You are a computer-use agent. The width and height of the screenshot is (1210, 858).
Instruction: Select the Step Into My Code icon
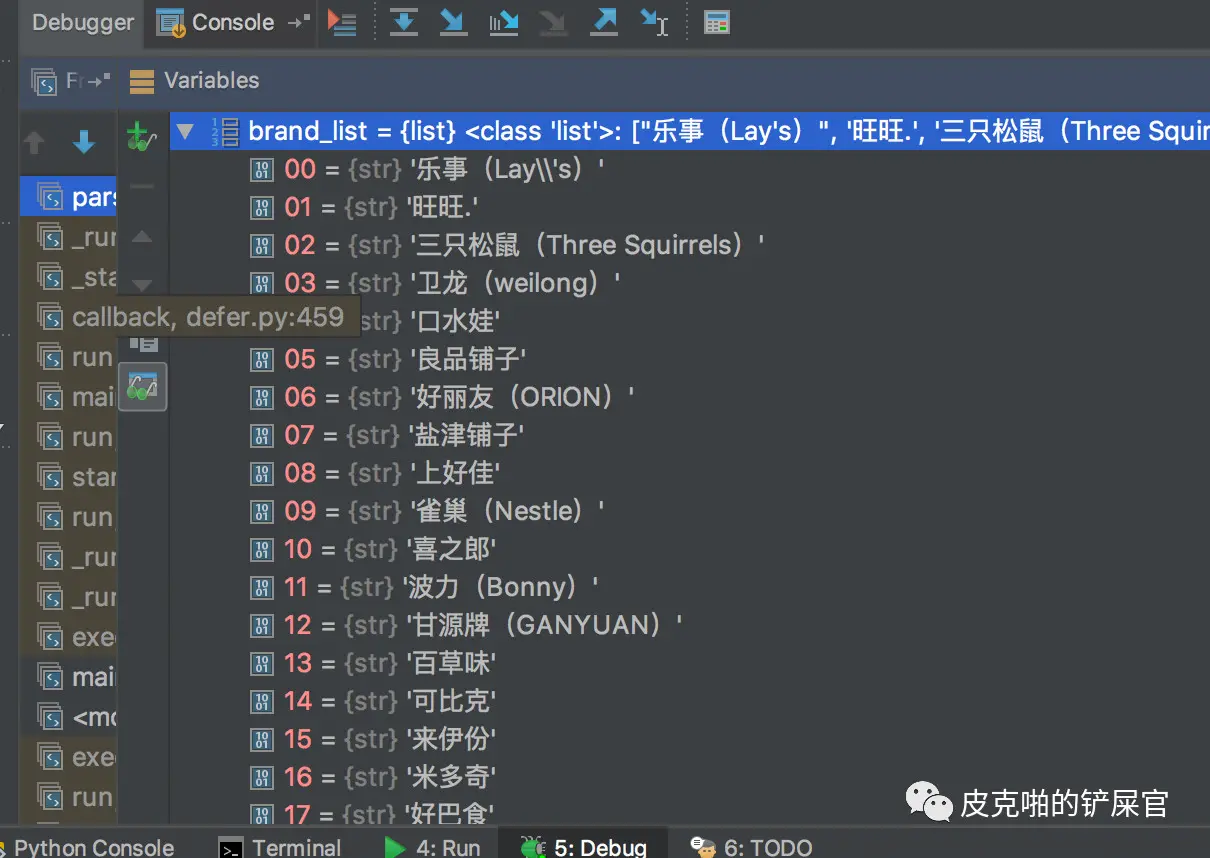tap(503, 22)
